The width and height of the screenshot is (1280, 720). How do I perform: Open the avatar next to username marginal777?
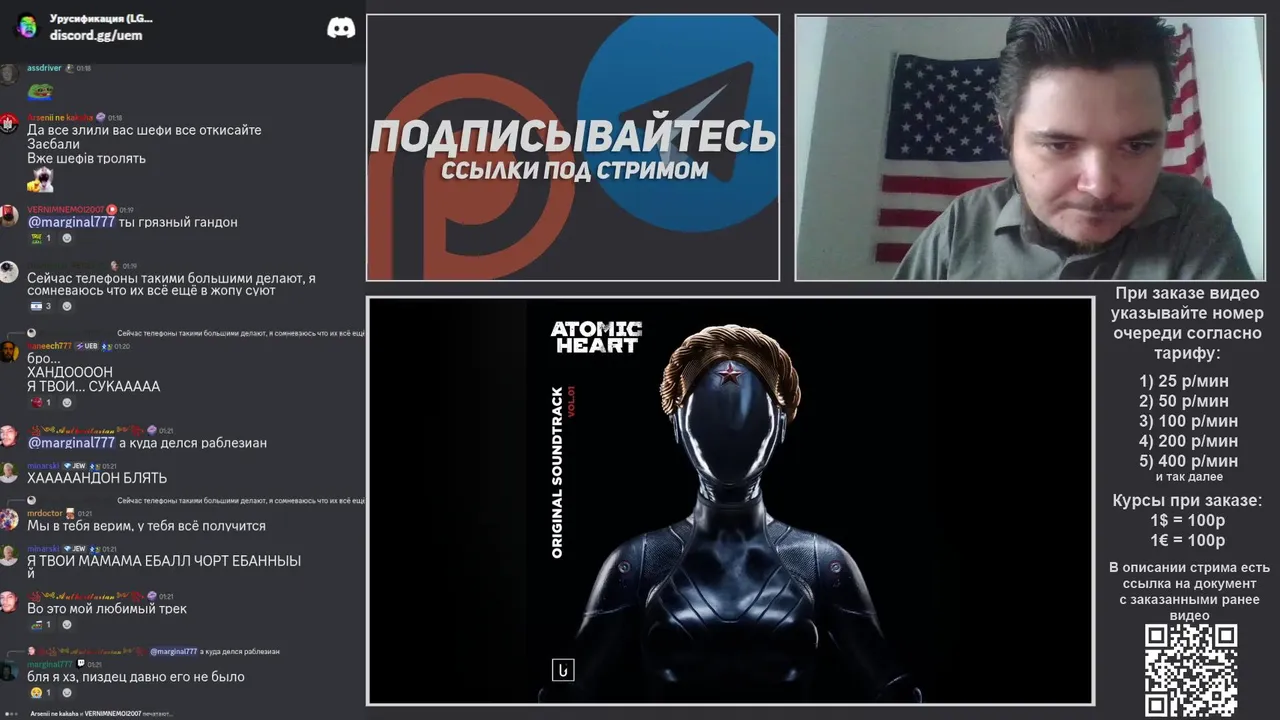coord(9,670)
